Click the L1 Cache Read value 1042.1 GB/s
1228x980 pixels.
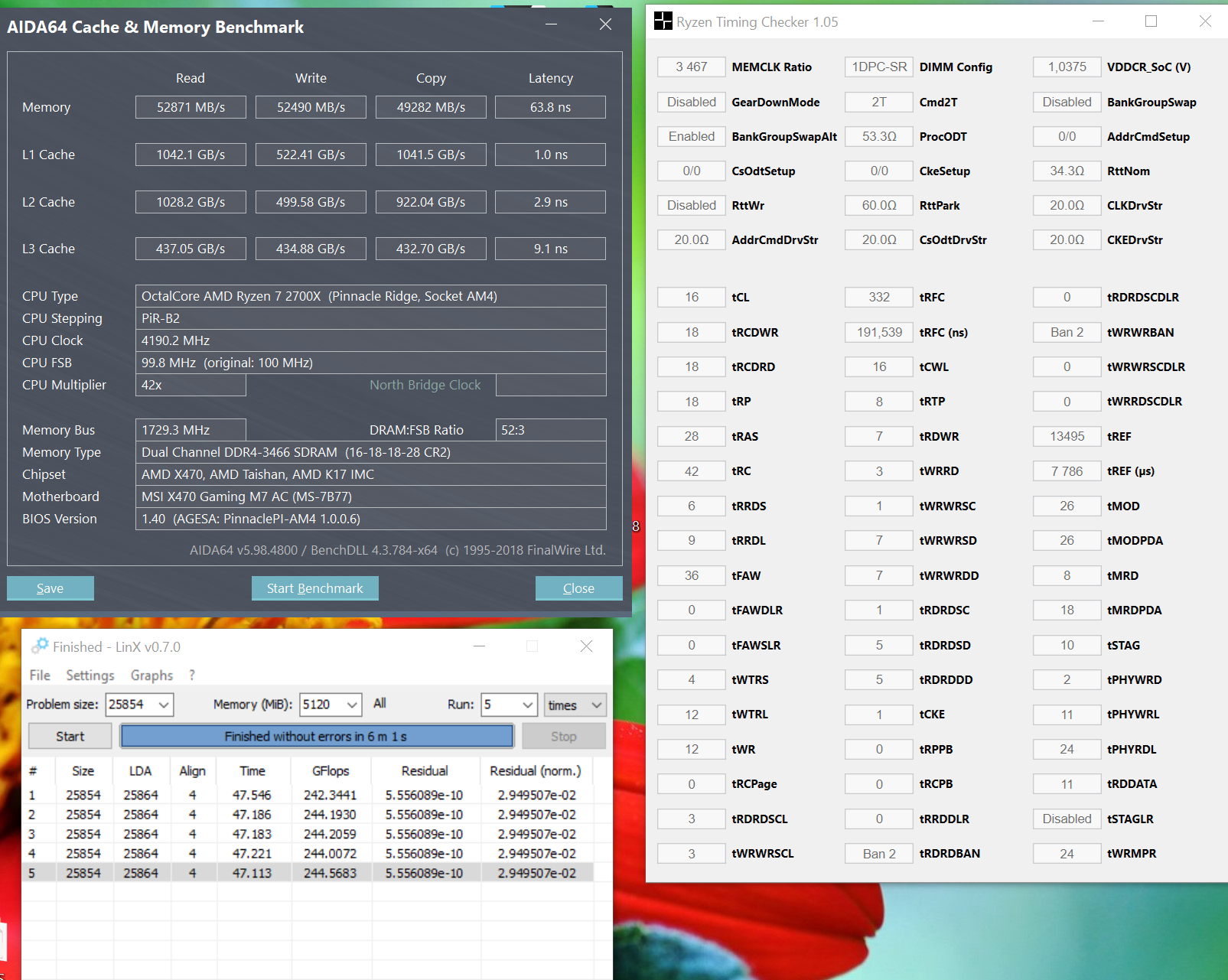[x=191, y=155]
